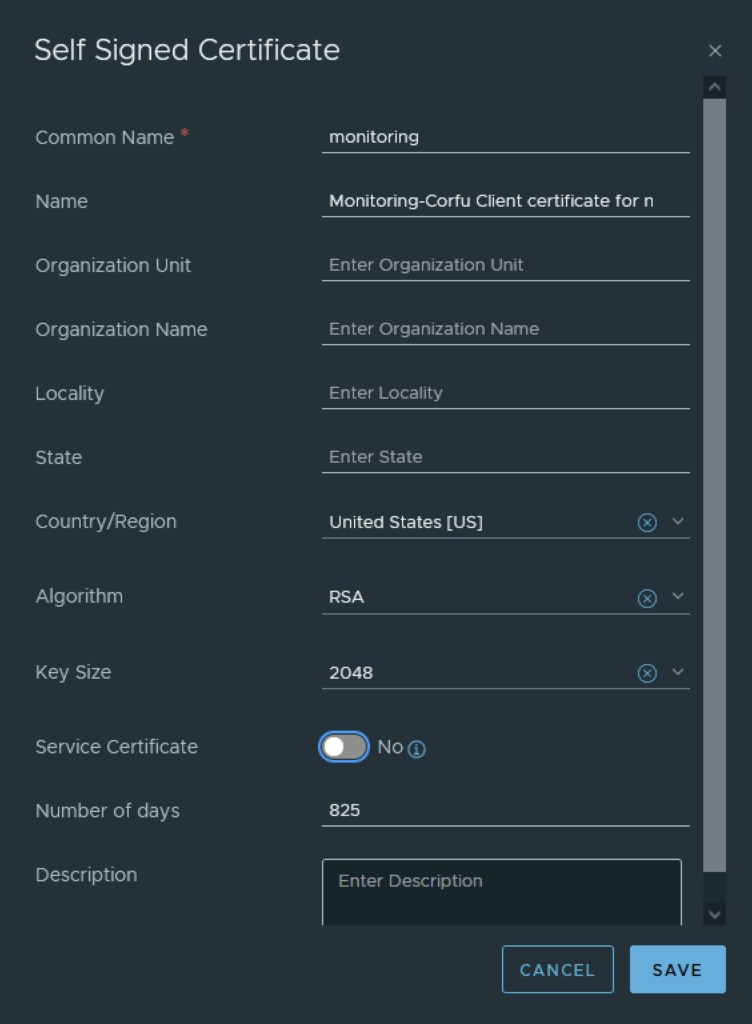Screen dimensions: 752x1024
Task: Click the Locality input field
Action: (505, 393)
